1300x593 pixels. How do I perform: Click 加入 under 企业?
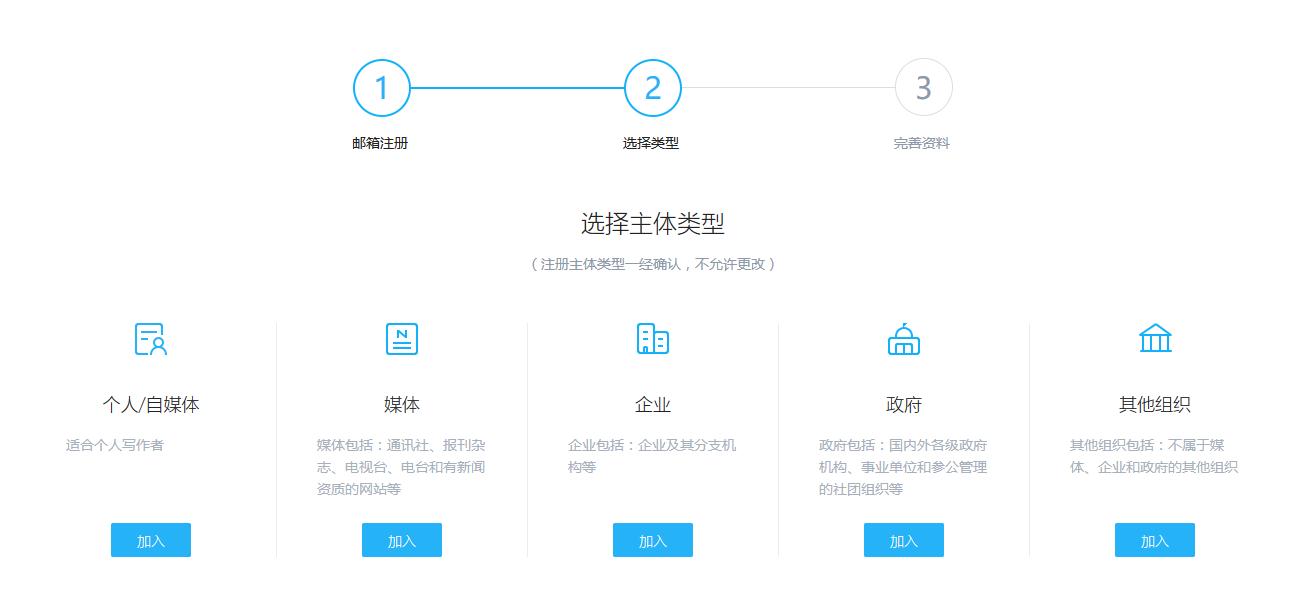coord(652,540)
